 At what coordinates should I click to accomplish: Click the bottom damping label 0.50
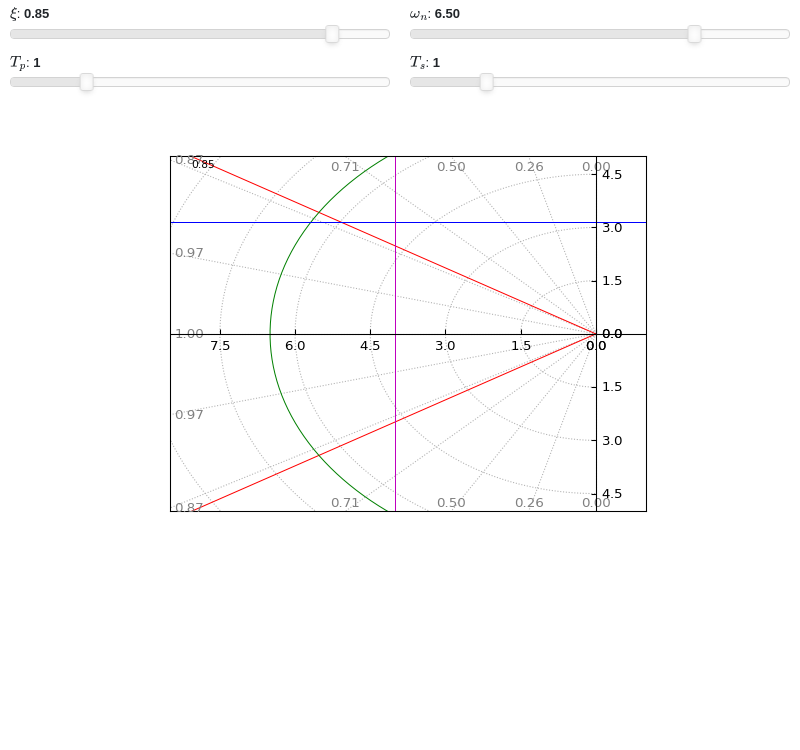click(x=451, y=503)
